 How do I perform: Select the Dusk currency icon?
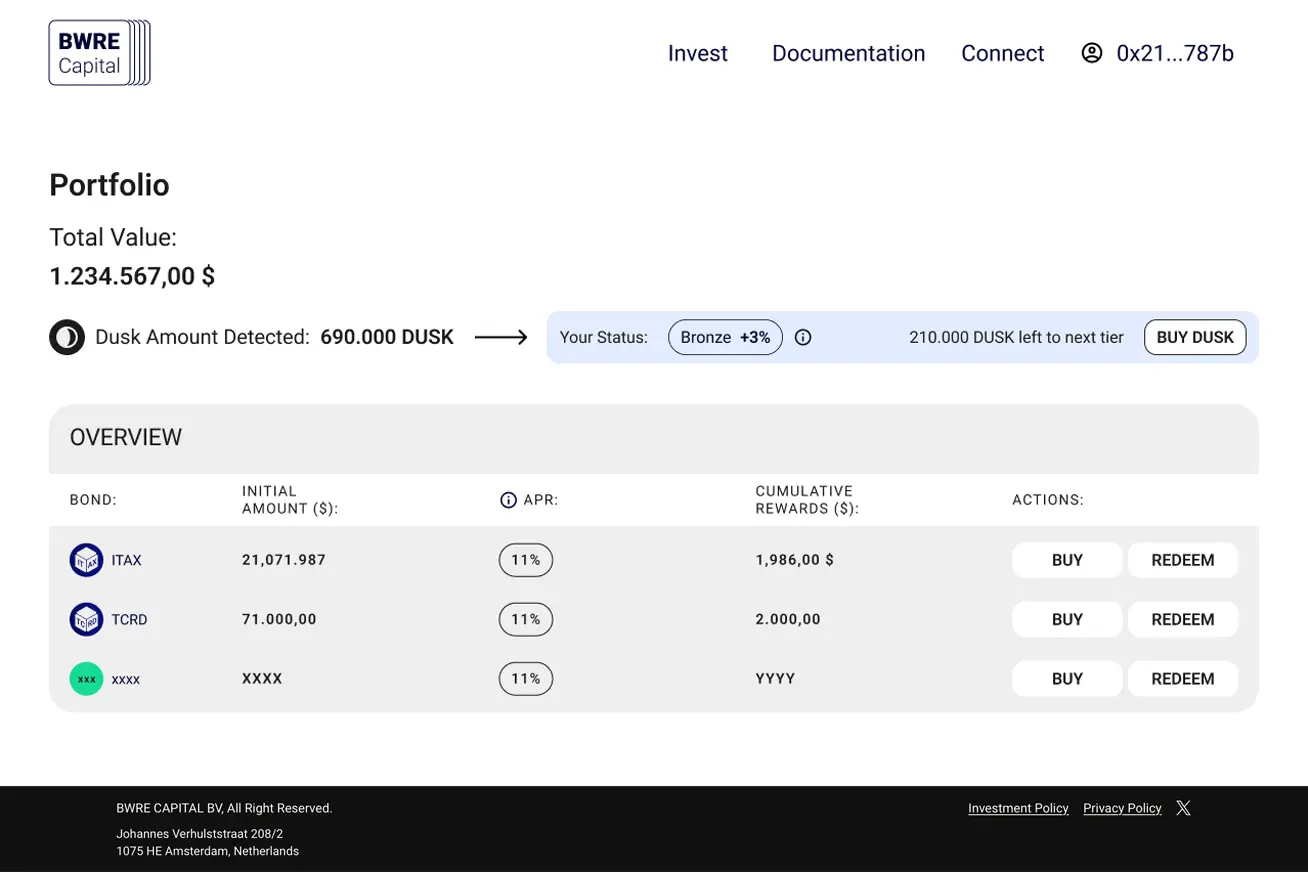[67, 337]
